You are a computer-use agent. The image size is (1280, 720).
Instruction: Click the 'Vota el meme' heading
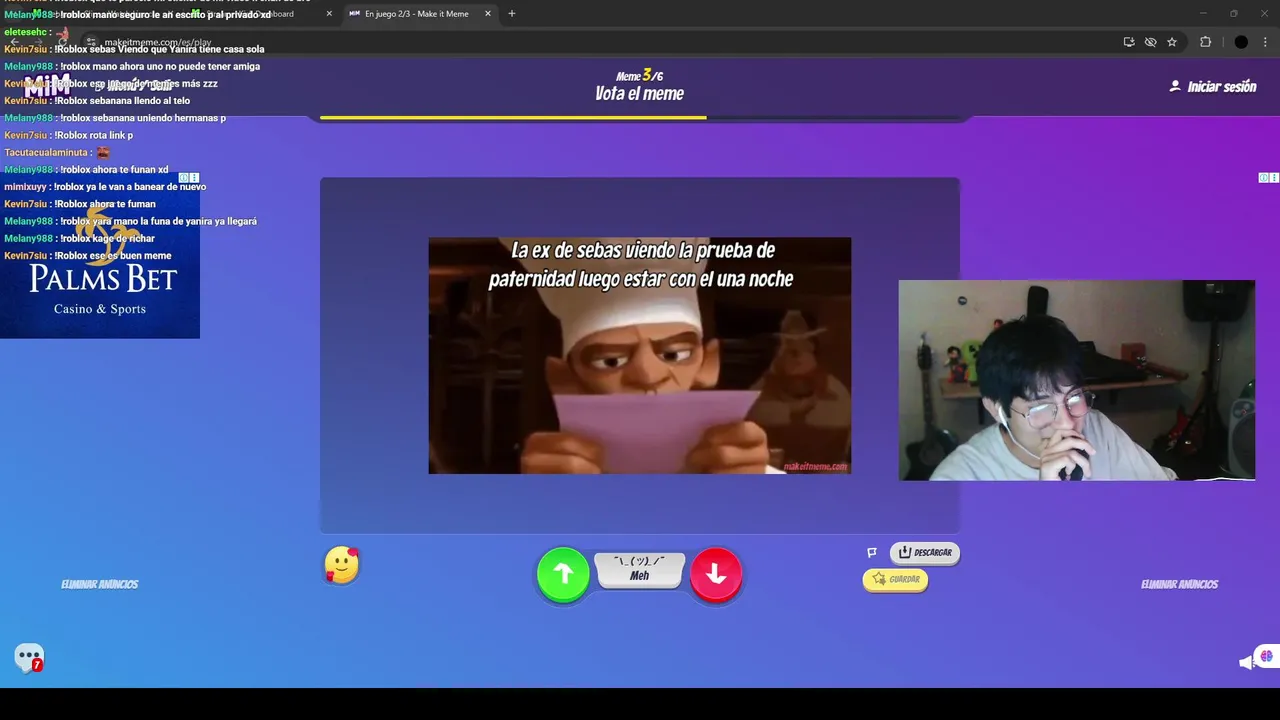(x=640, y=94)
